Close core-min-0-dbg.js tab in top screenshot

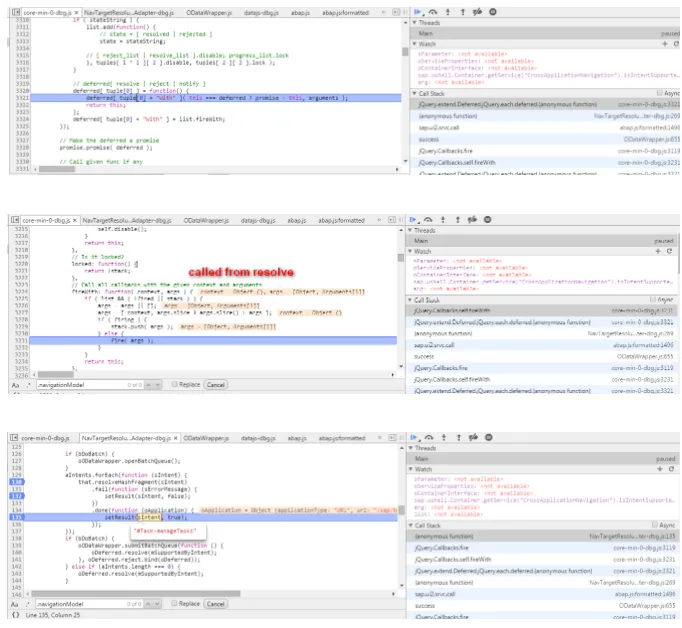tap(77, 13)
